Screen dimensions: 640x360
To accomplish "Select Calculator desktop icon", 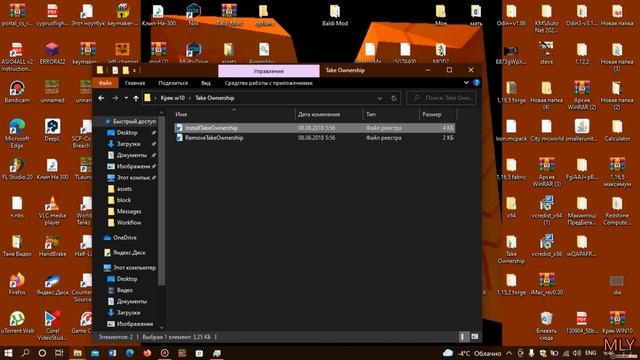I will click(617, 130).
